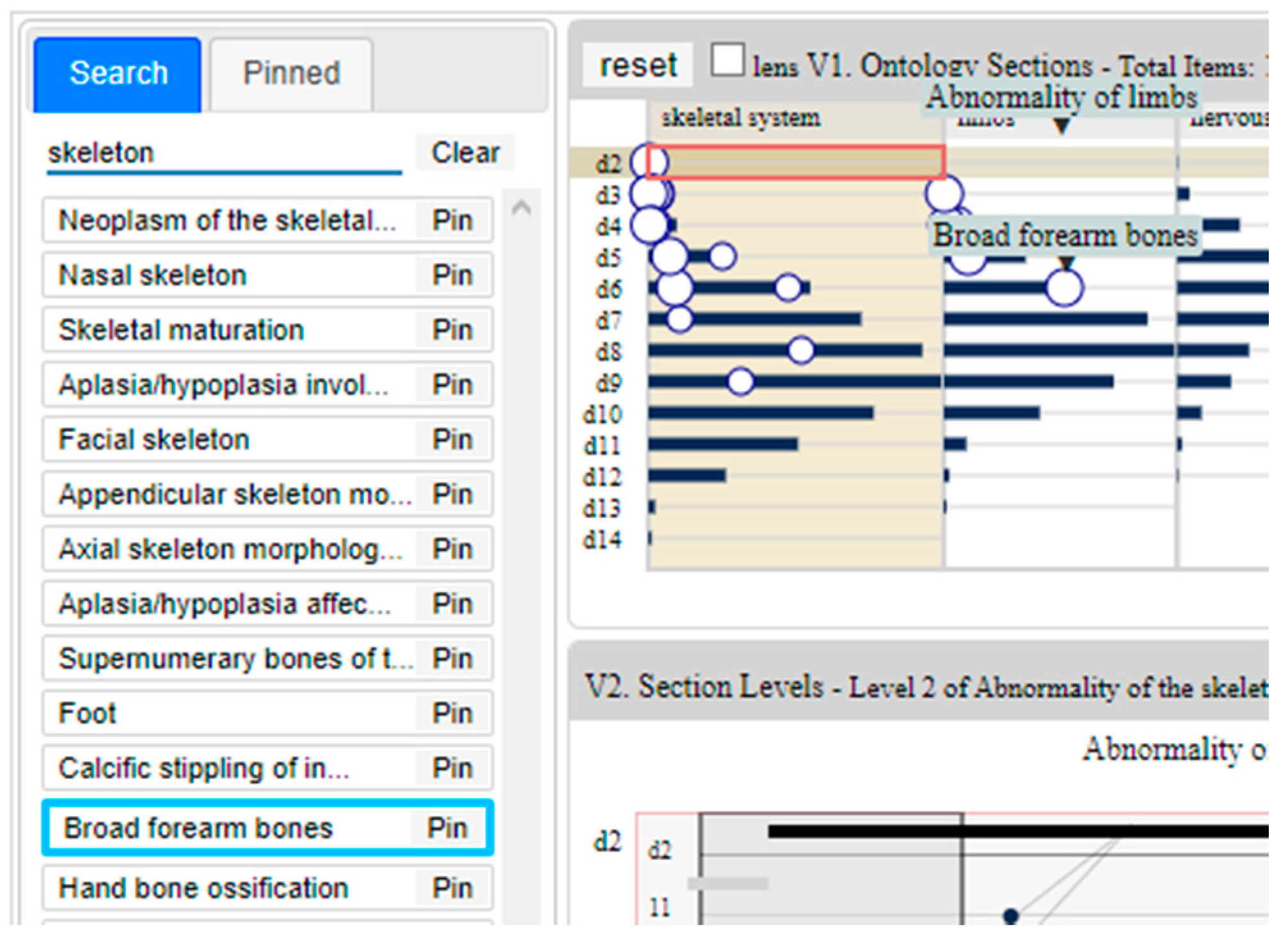
Task: Focus the skeleton search input field
Action: [224, 154]
